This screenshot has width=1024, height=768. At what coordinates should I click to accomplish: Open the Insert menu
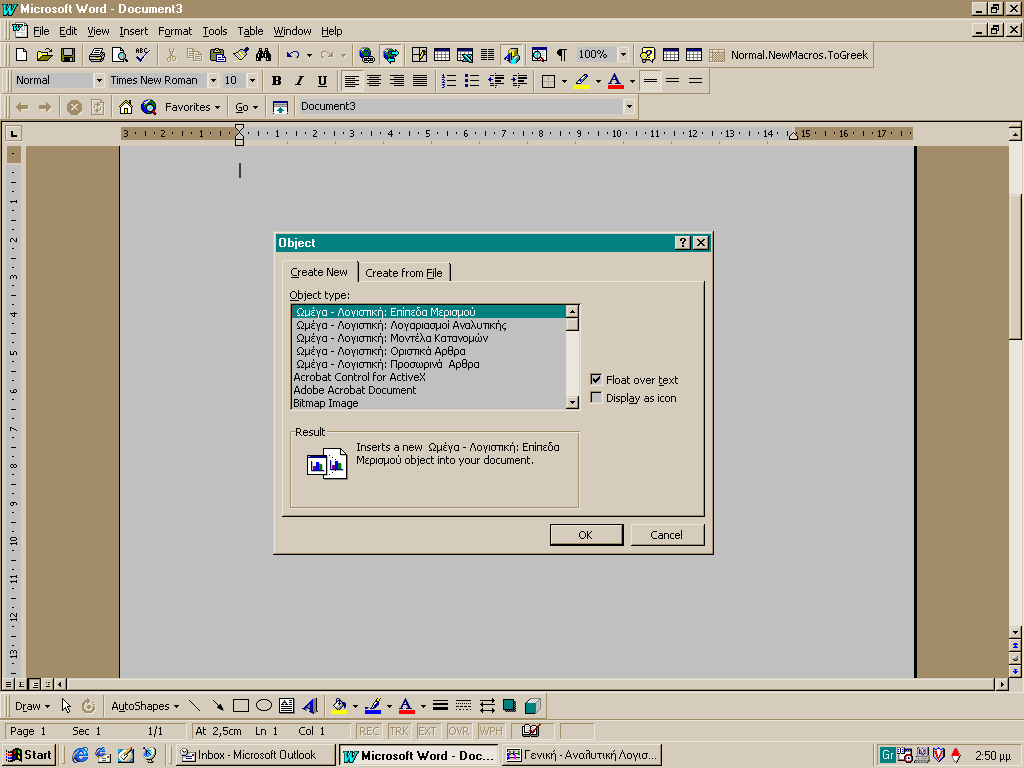point(133,31)
